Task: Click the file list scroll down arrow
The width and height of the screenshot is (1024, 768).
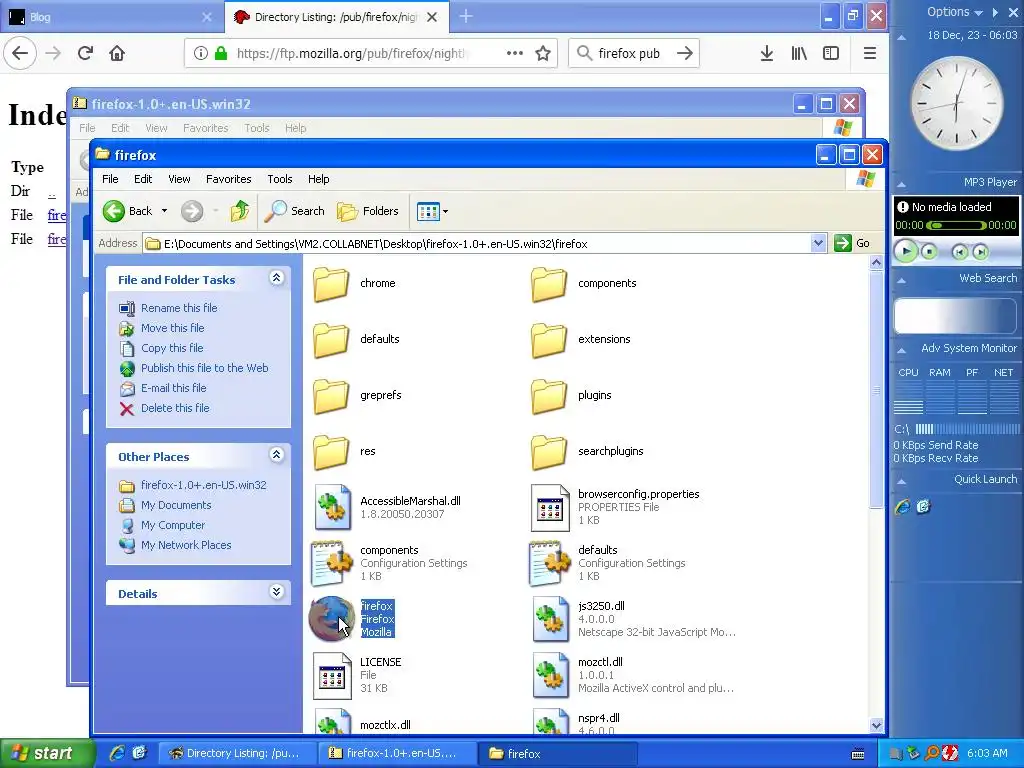Action: 876,725
